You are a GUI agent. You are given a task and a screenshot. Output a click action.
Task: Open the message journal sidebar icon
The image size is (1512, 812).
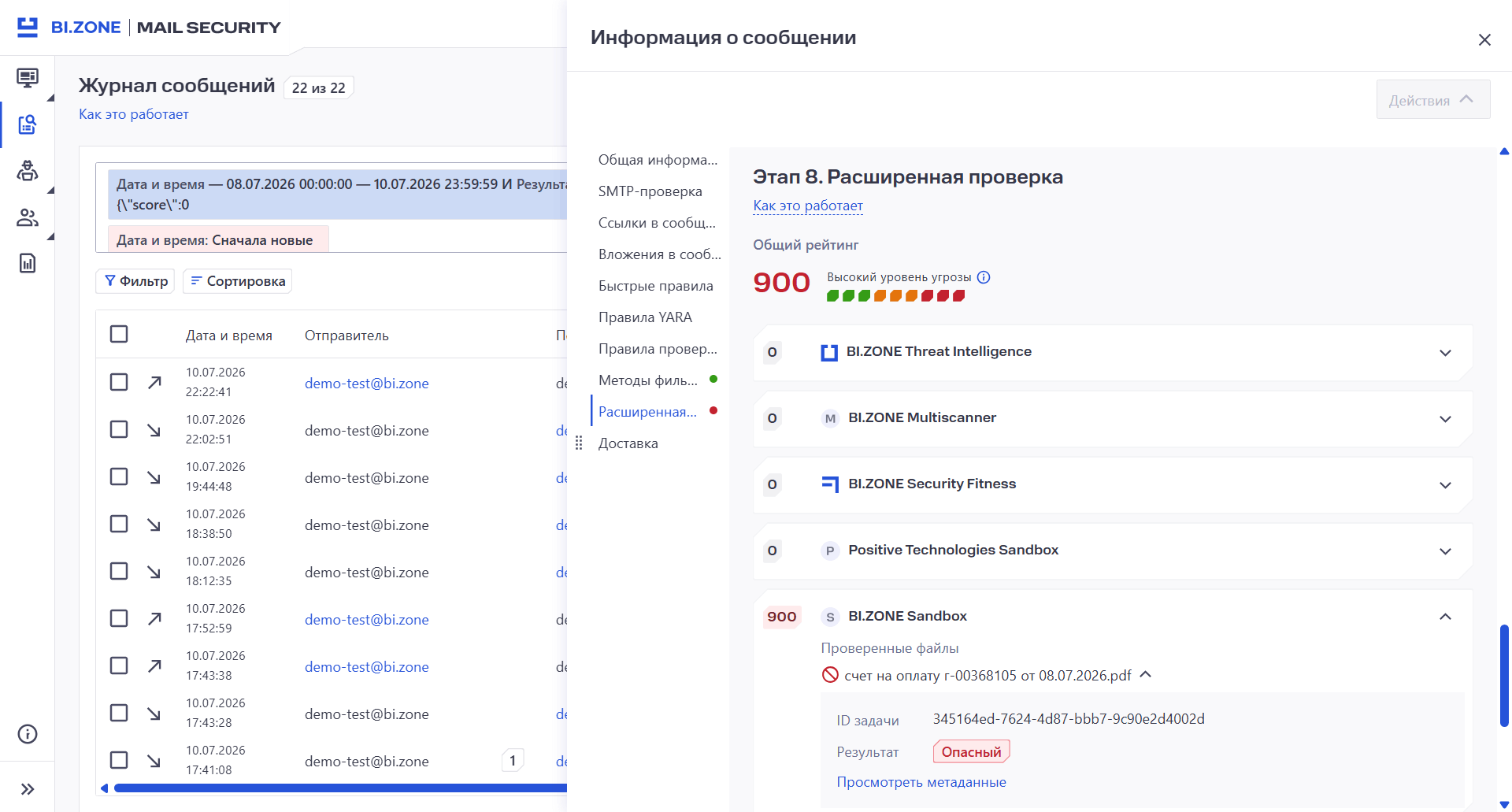pos(28,124)
